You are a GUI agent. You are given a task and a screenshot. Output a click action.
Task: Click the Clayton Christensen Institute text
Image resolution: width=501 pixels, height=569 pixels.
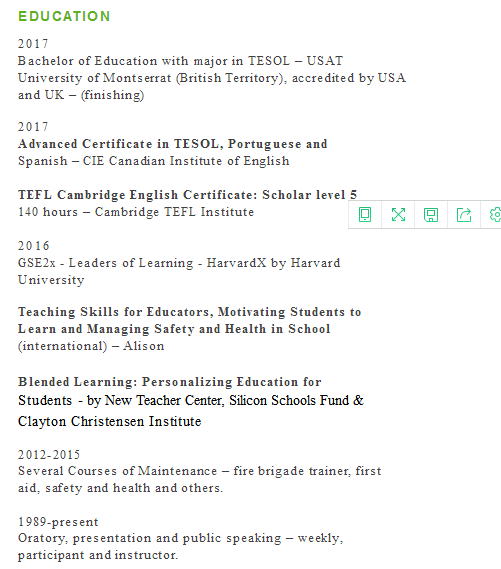coord(110,421)
